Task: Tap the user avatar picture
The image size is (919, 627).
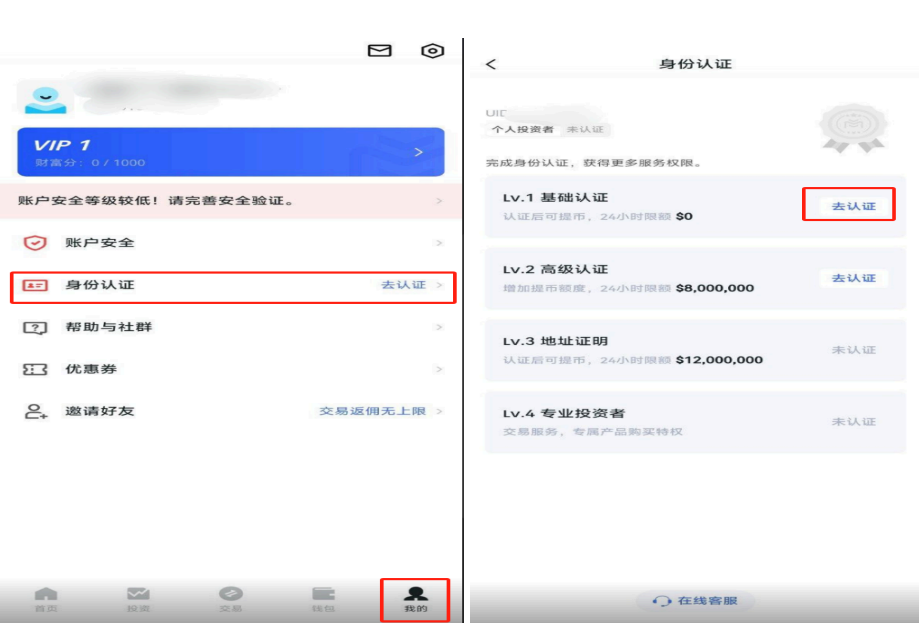Action: pos(45,98)
